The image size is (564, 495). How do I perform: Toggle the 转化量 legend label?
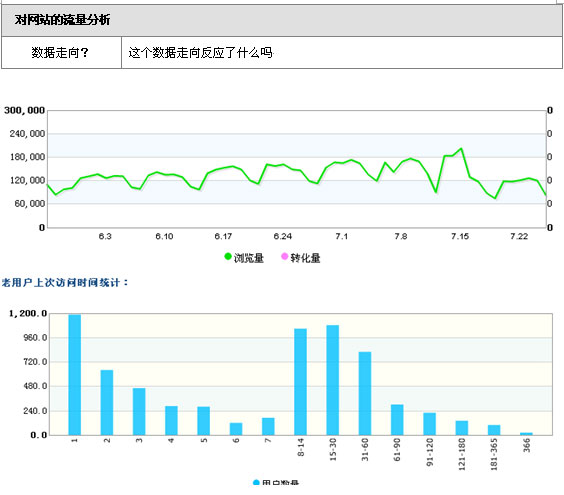point(305,258)
